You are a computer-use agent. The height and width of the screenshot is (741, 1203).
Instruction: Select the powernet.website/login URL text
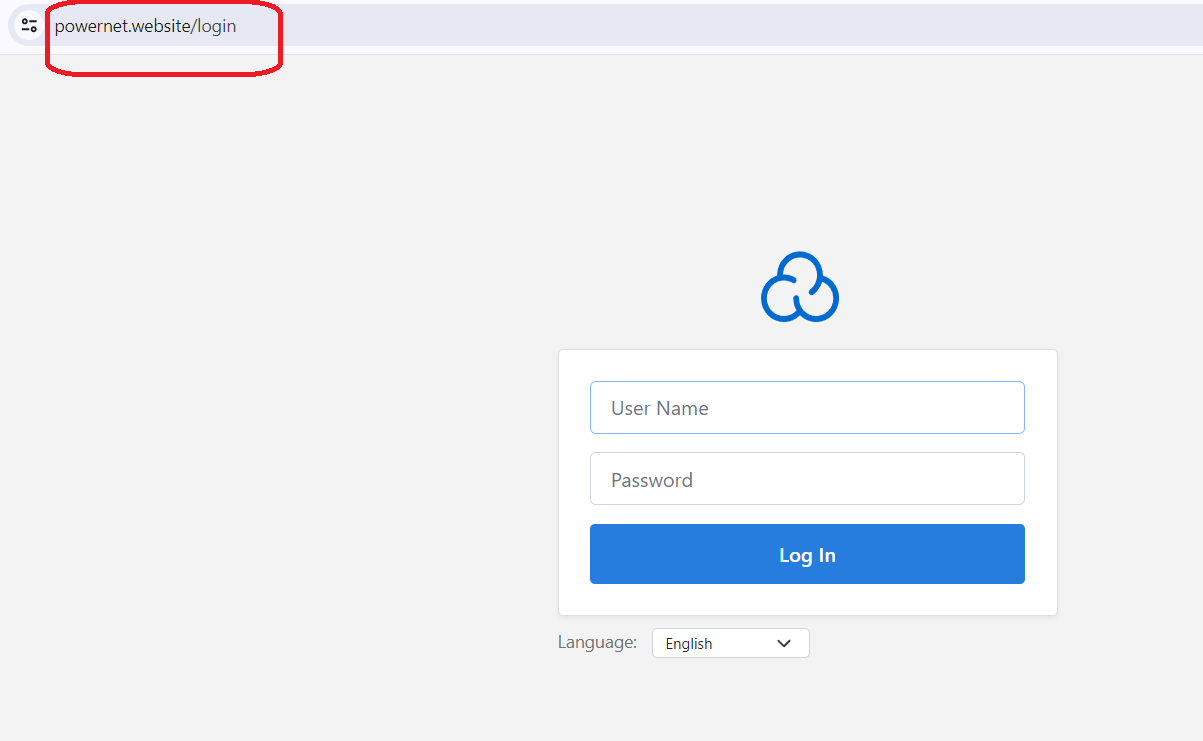pos(145,26)
